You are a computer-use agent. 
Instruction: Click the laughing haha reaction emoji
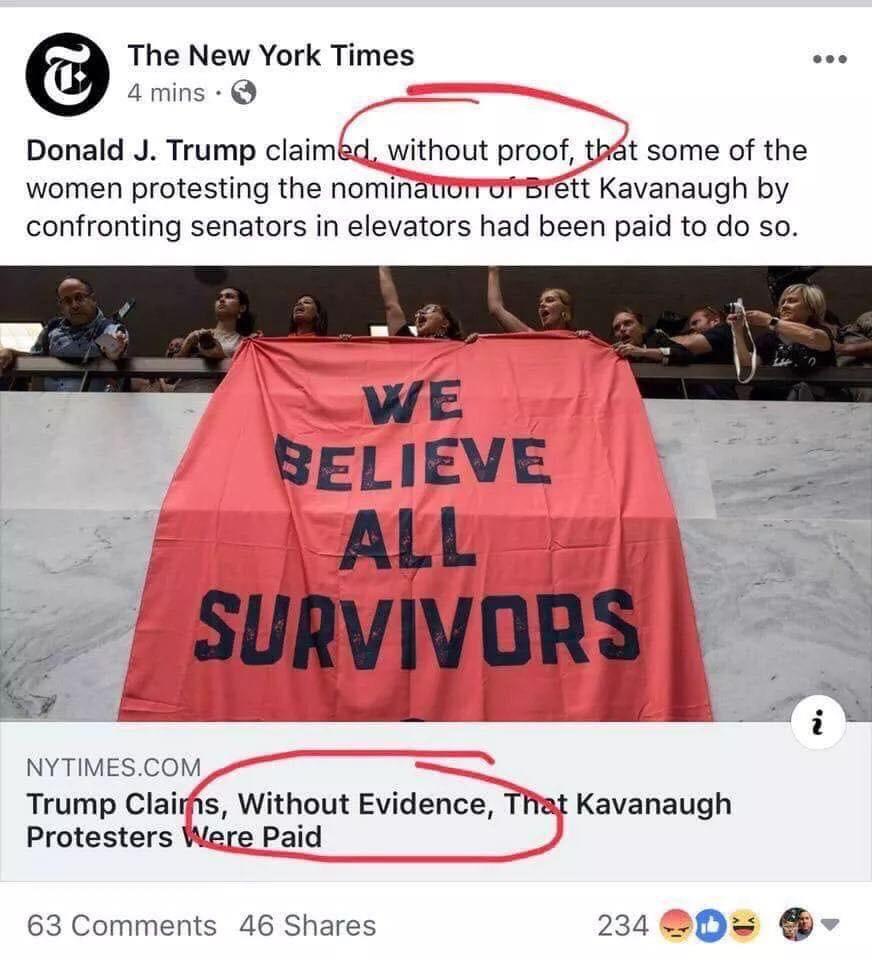(743, 926)
